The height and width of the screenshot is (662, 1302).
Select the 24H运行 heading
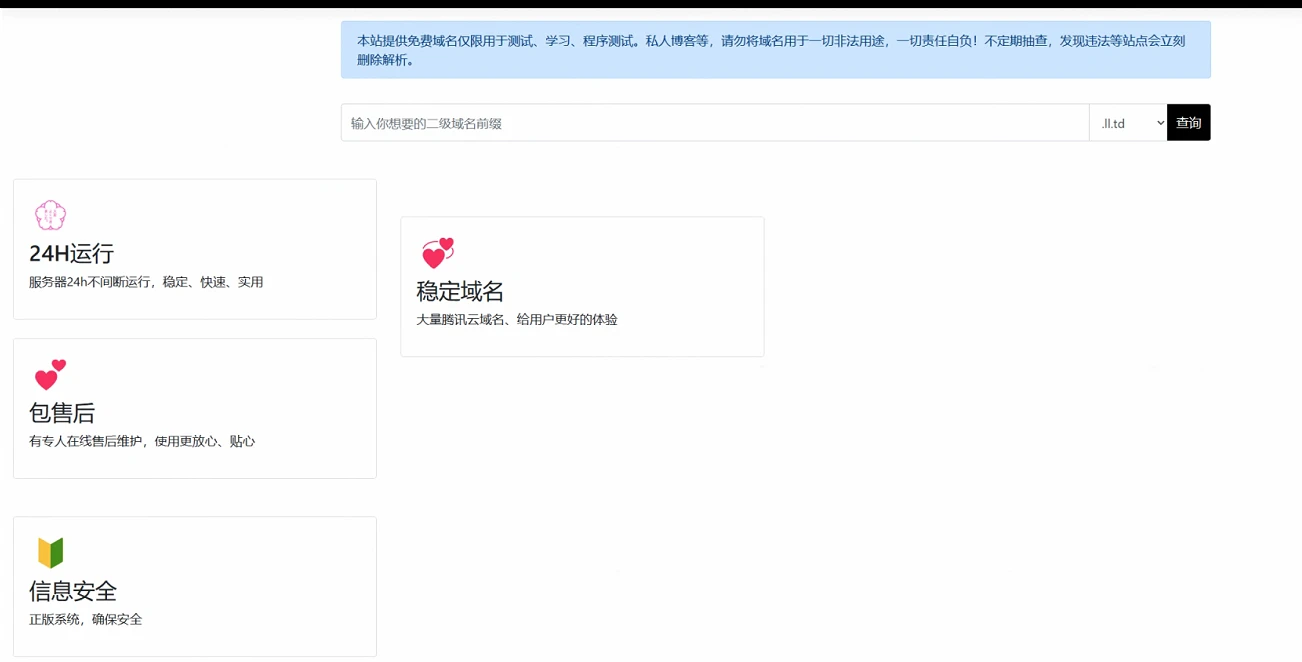tap(71, 254)
